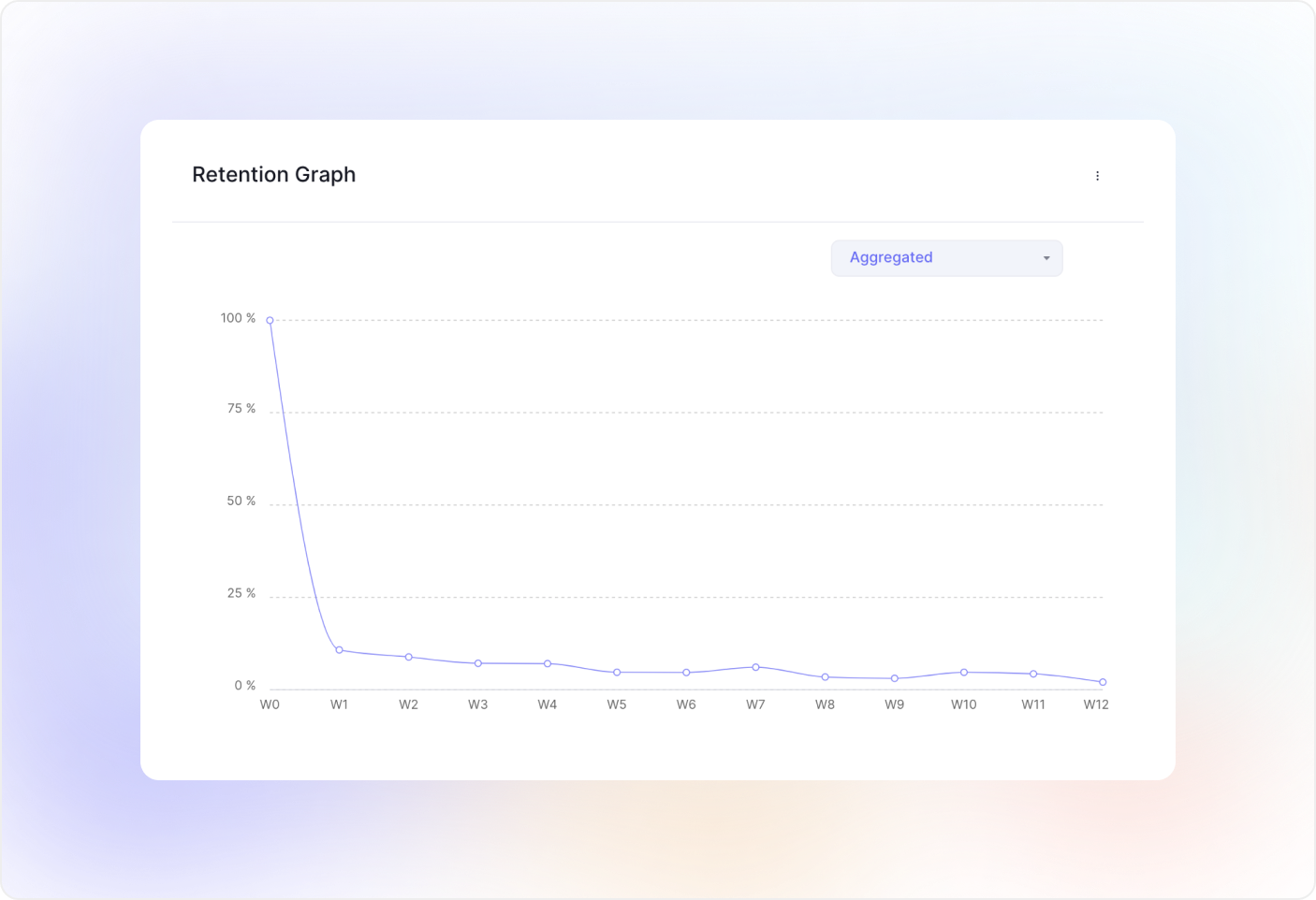
Task: Click the W8 point on the line
Action: pyautogui.click(x=825, y=677)
